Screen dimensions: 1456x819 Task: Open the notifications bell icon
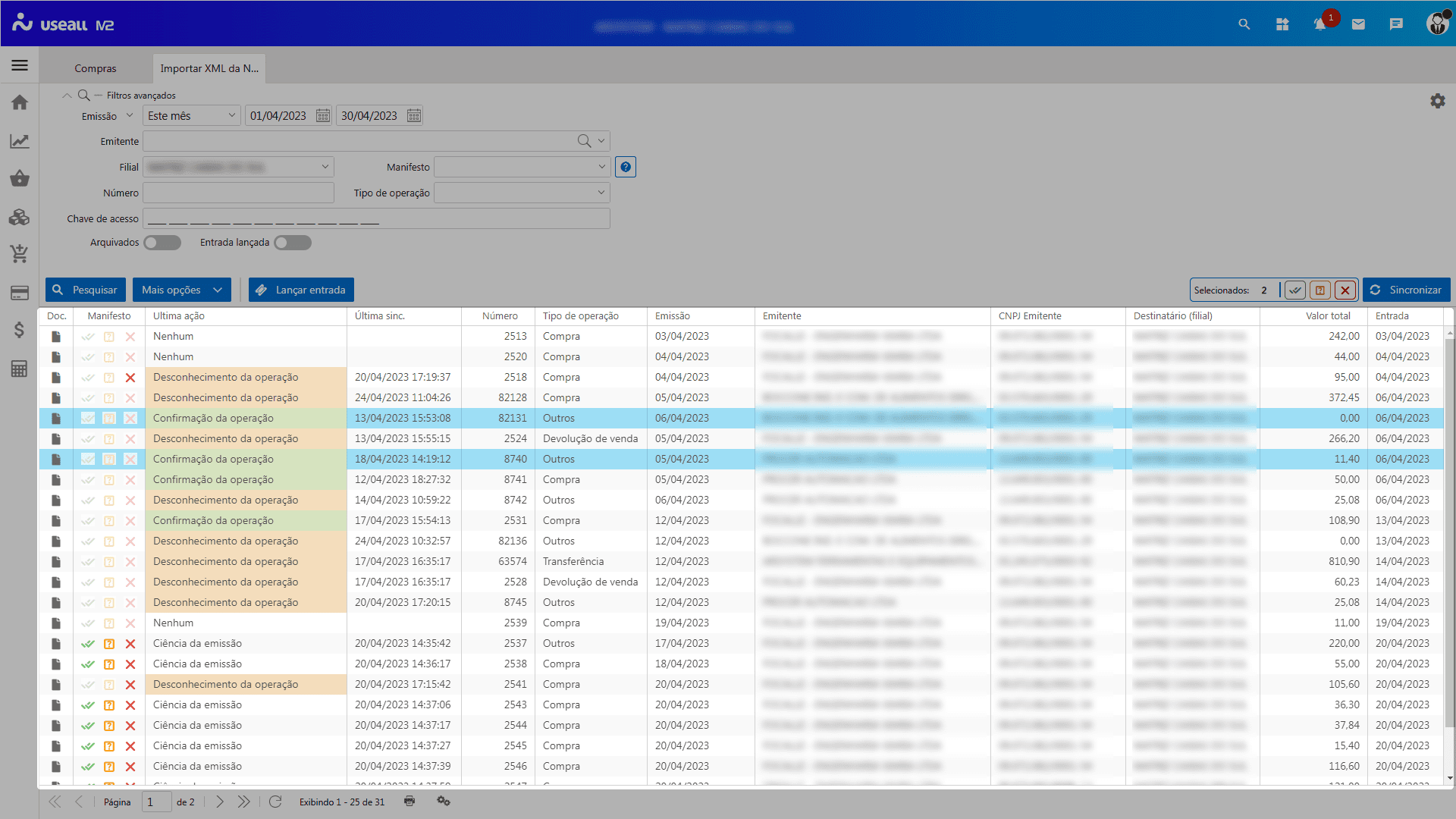1320,25
